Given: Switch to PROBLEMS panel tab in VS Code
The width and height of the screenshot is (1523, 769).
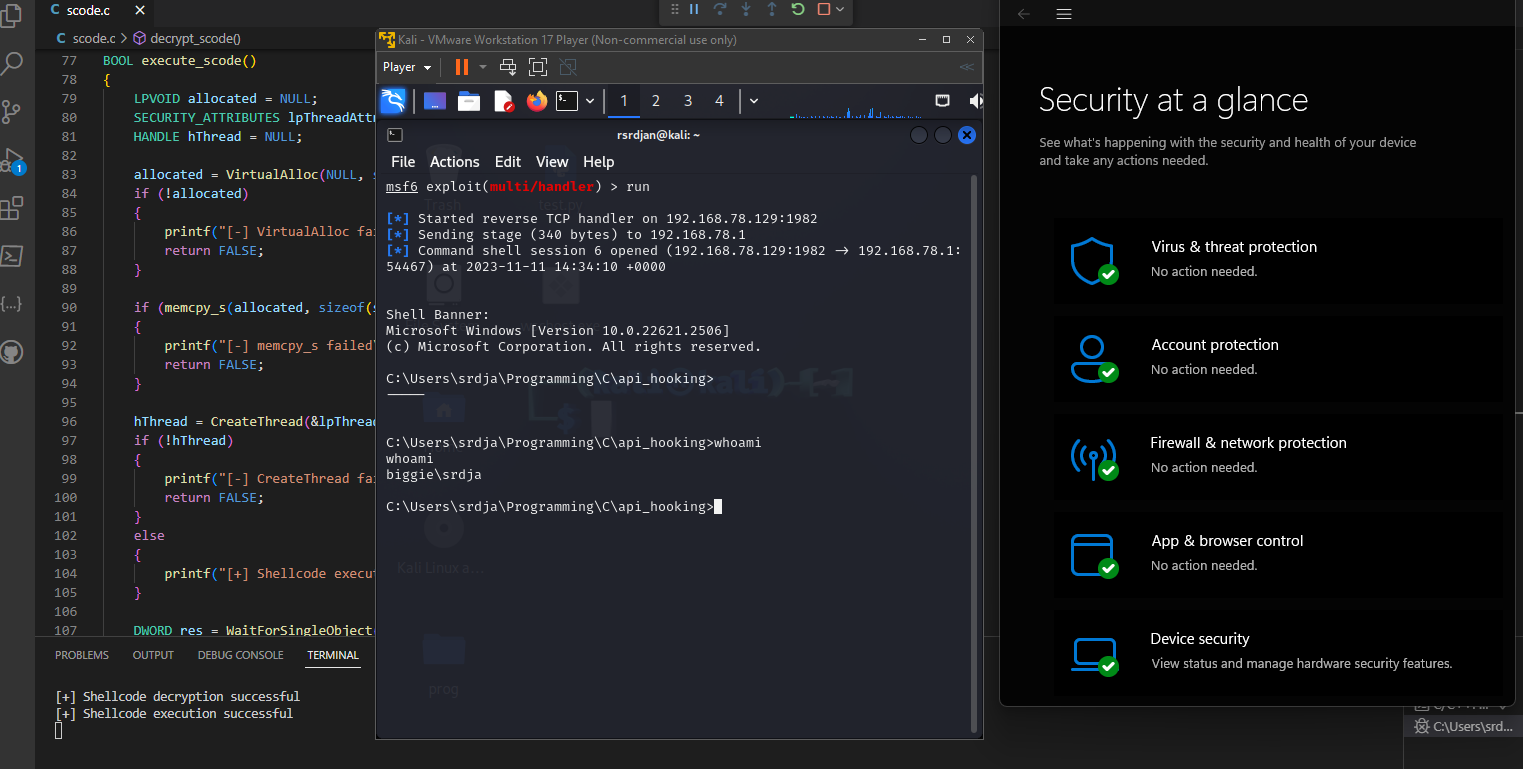Looking at the screenshot, I should (82, 655).
